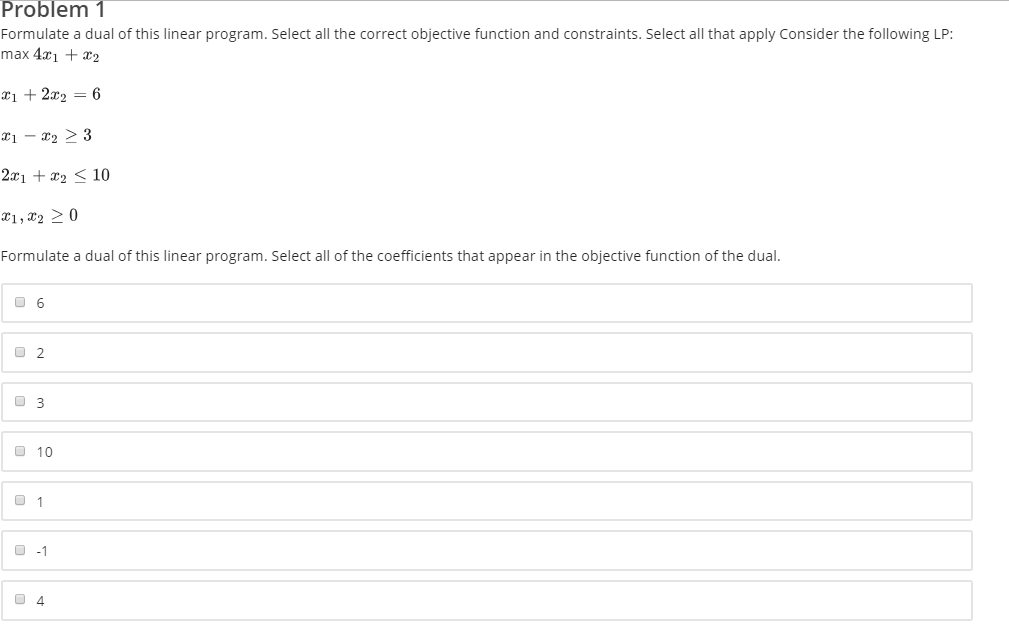Click the "6" label text in the first option
This screenshot has height=627, width=1009.
coord(41,303)
